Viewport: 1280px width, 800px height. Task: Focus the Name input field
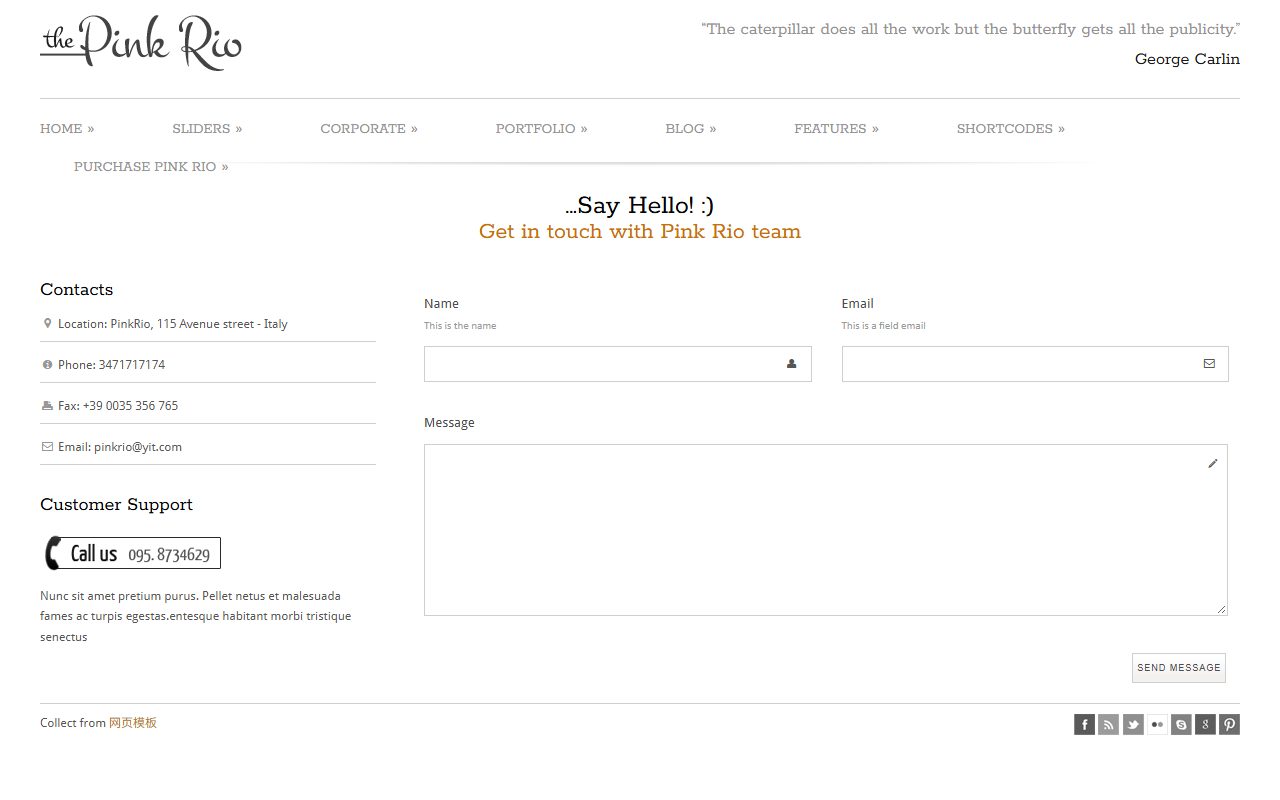[618, 364]
